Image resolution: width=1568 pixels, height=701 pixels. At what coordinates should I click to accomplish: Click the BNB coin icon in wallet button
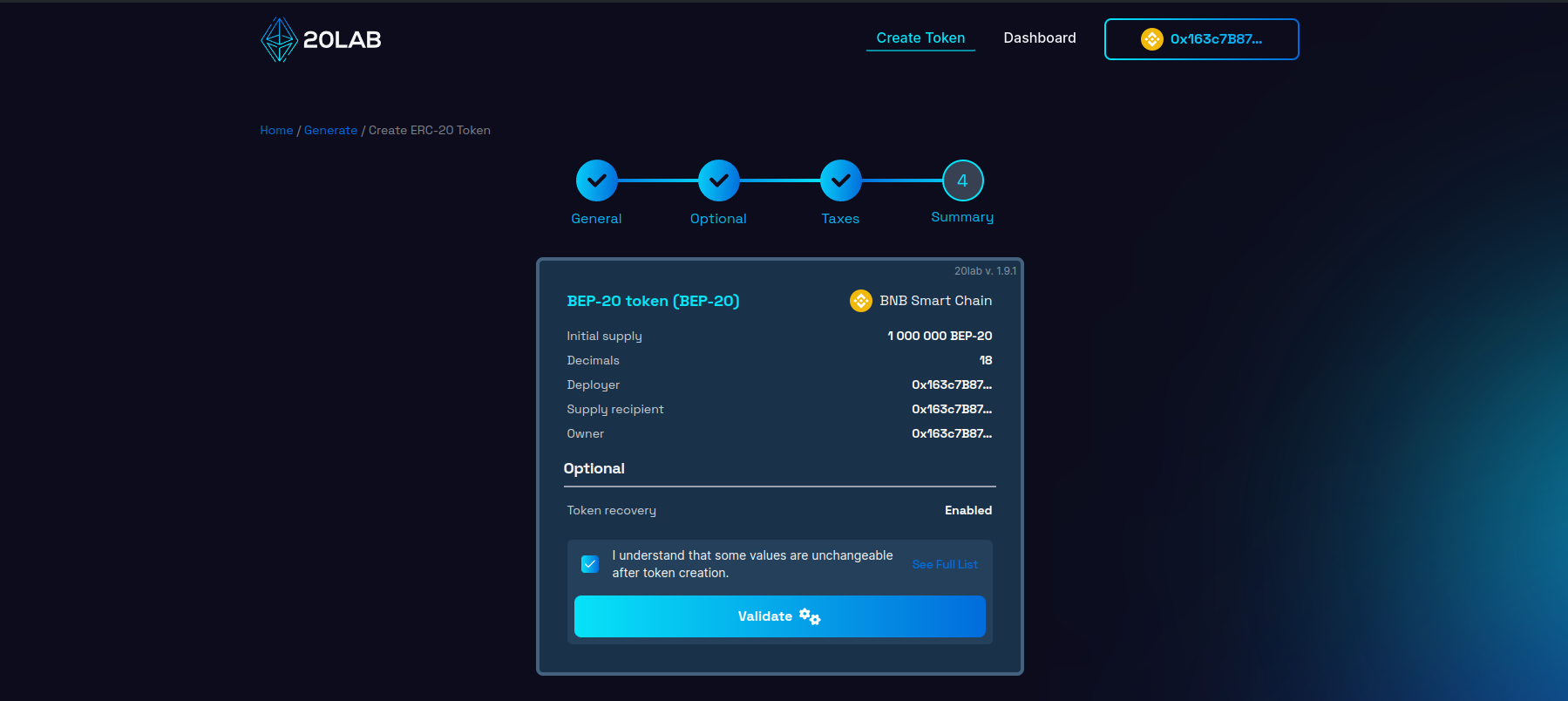1152,39
